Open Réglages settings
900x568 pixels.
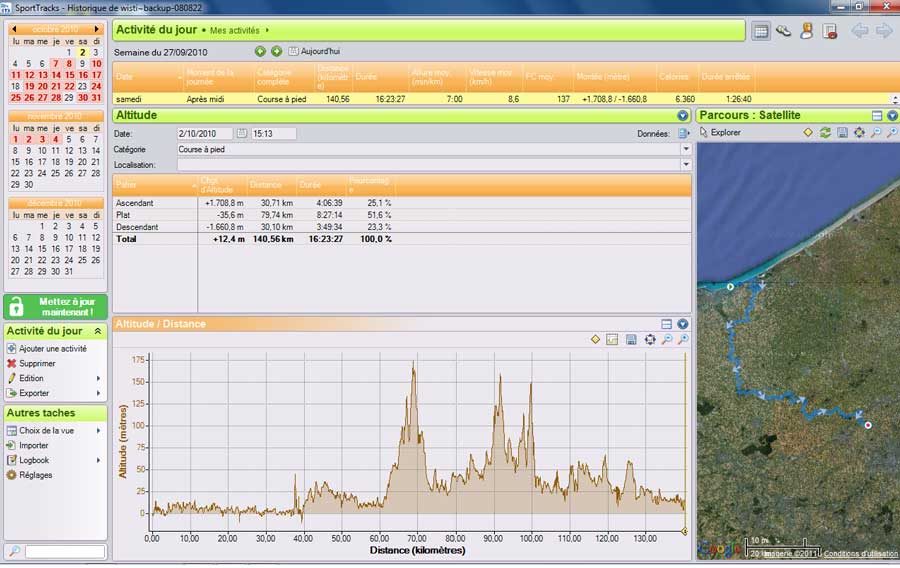pos(36,476)
